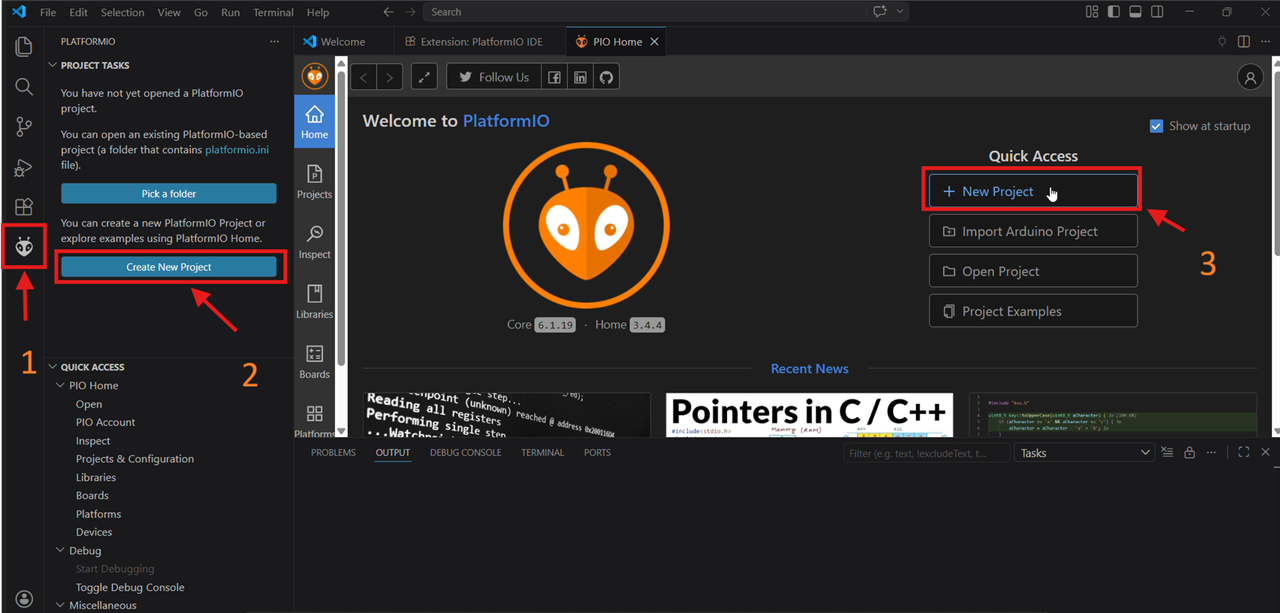
Task: Maximize the panel size icon
Action: (x=1243, y=453)
